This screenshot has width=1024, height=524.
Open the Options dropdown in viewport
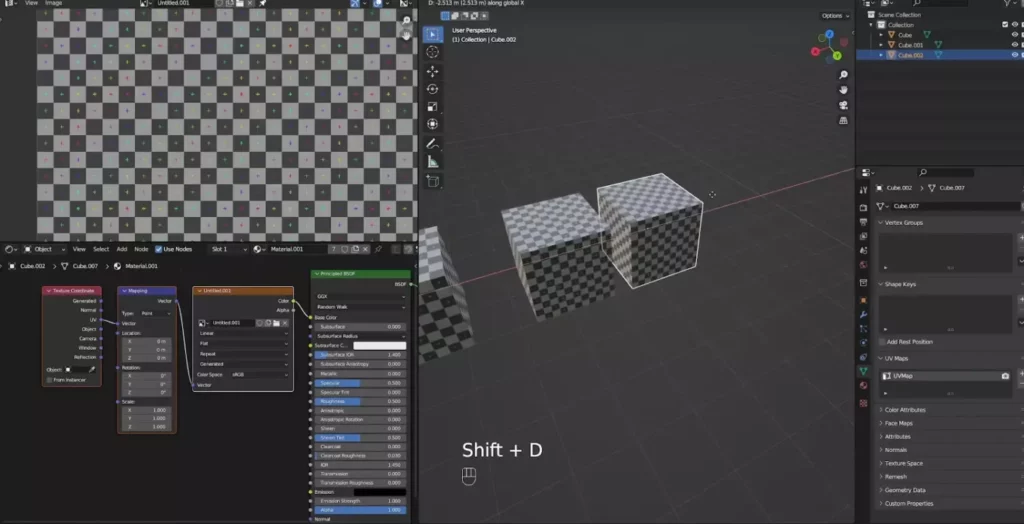tap(834, 16)
